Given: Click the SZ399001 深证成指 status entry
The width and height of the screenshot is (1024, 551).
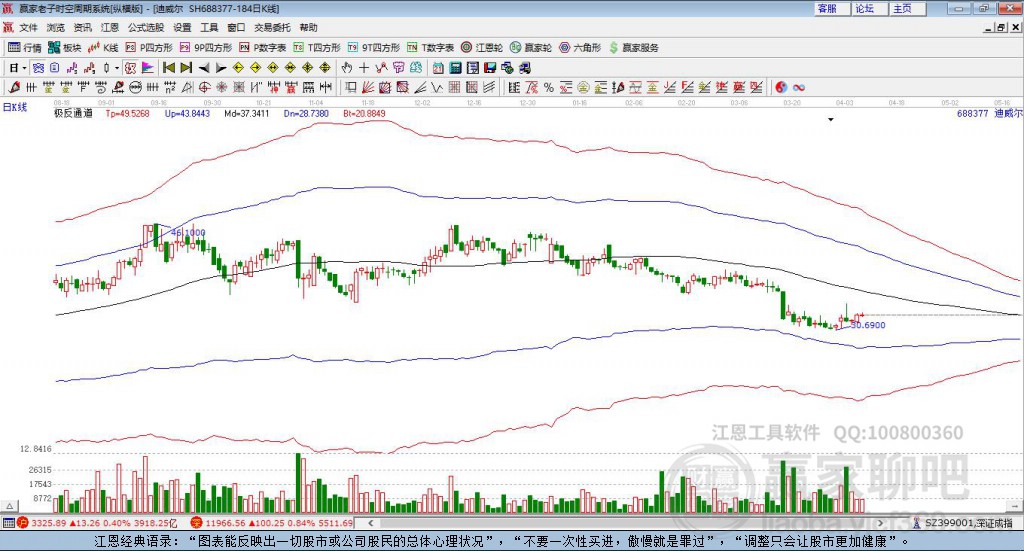Looking at the screenshot, I should pos(963,523).
